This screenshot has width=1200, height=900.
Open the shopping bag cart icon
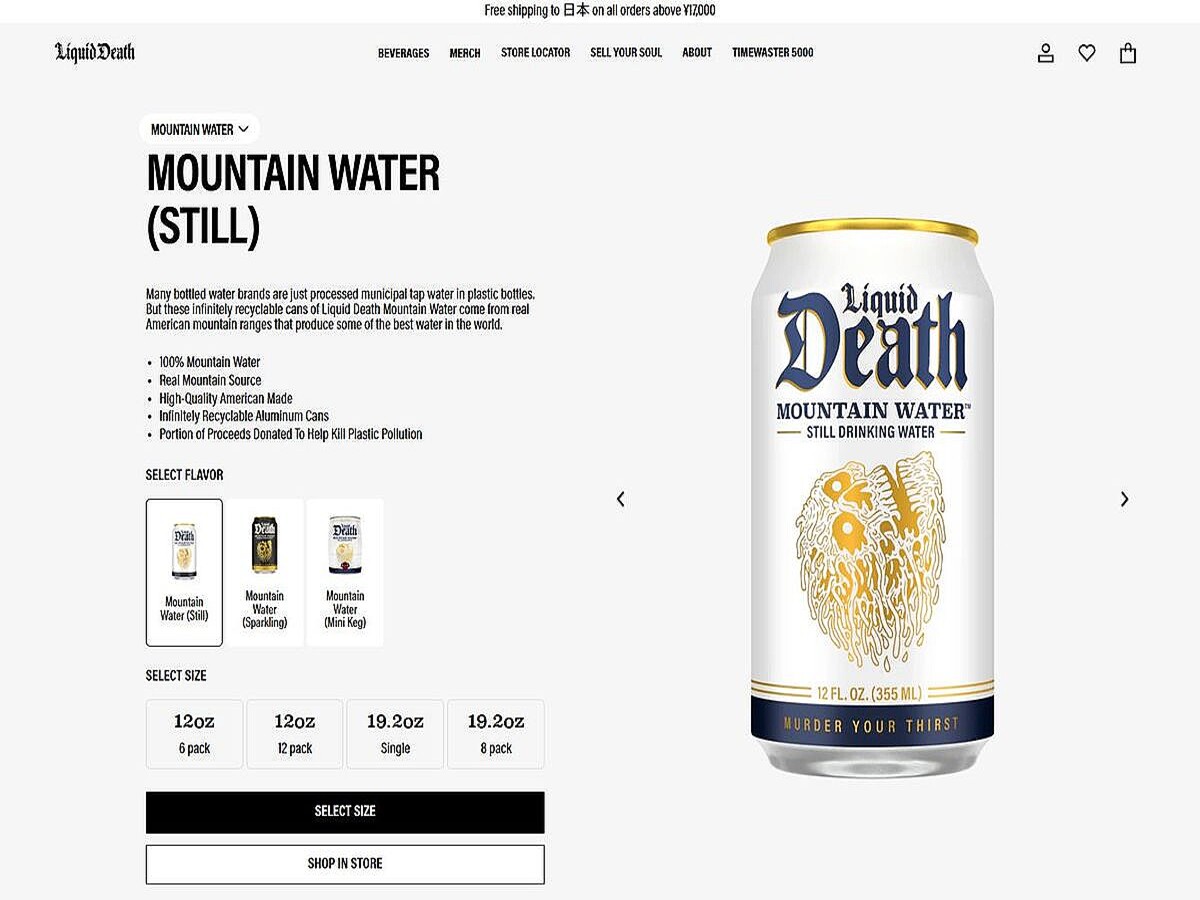[x=1128, y=53]
